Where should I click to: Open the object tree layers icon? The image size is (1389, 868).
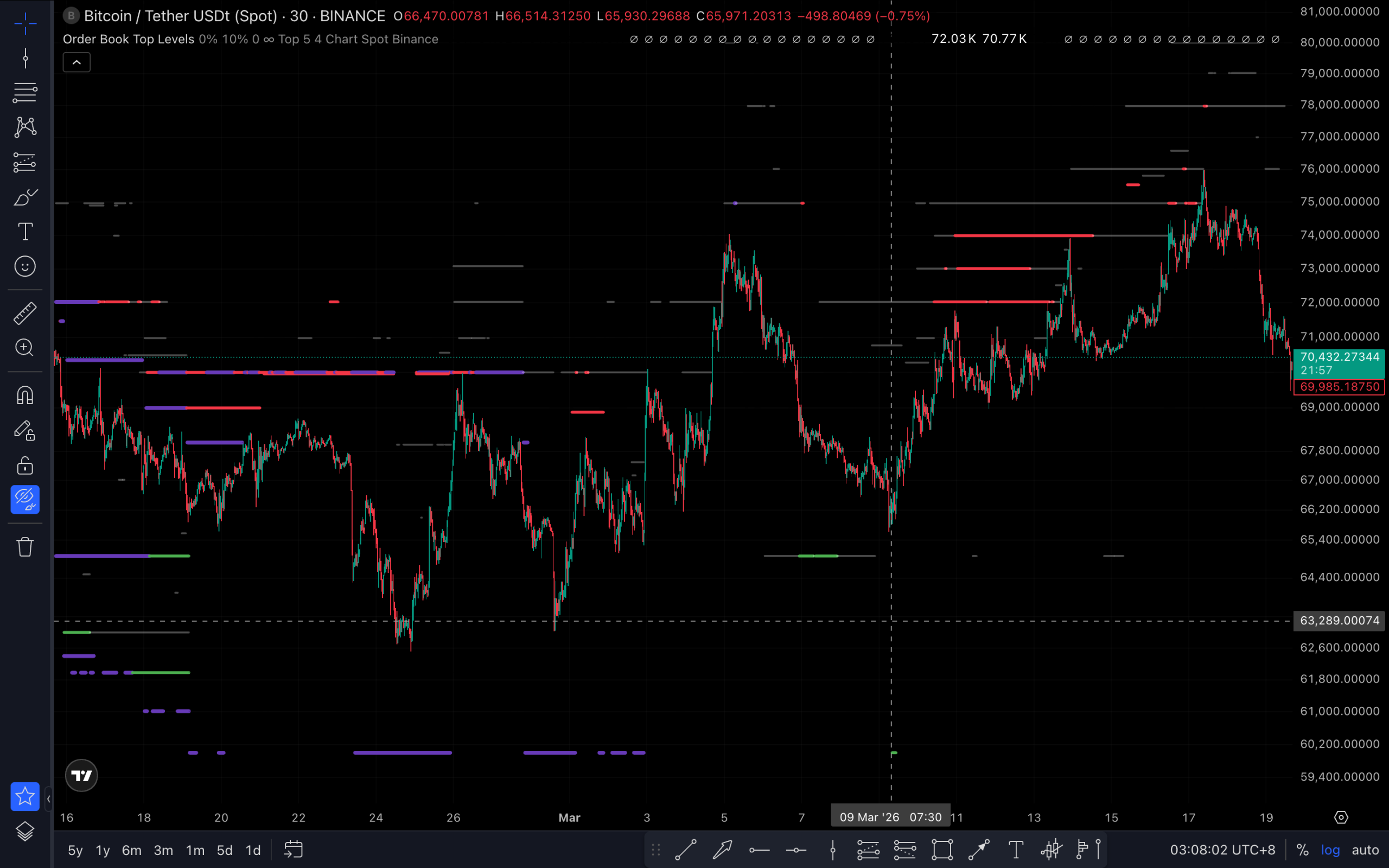pos(24,831)
